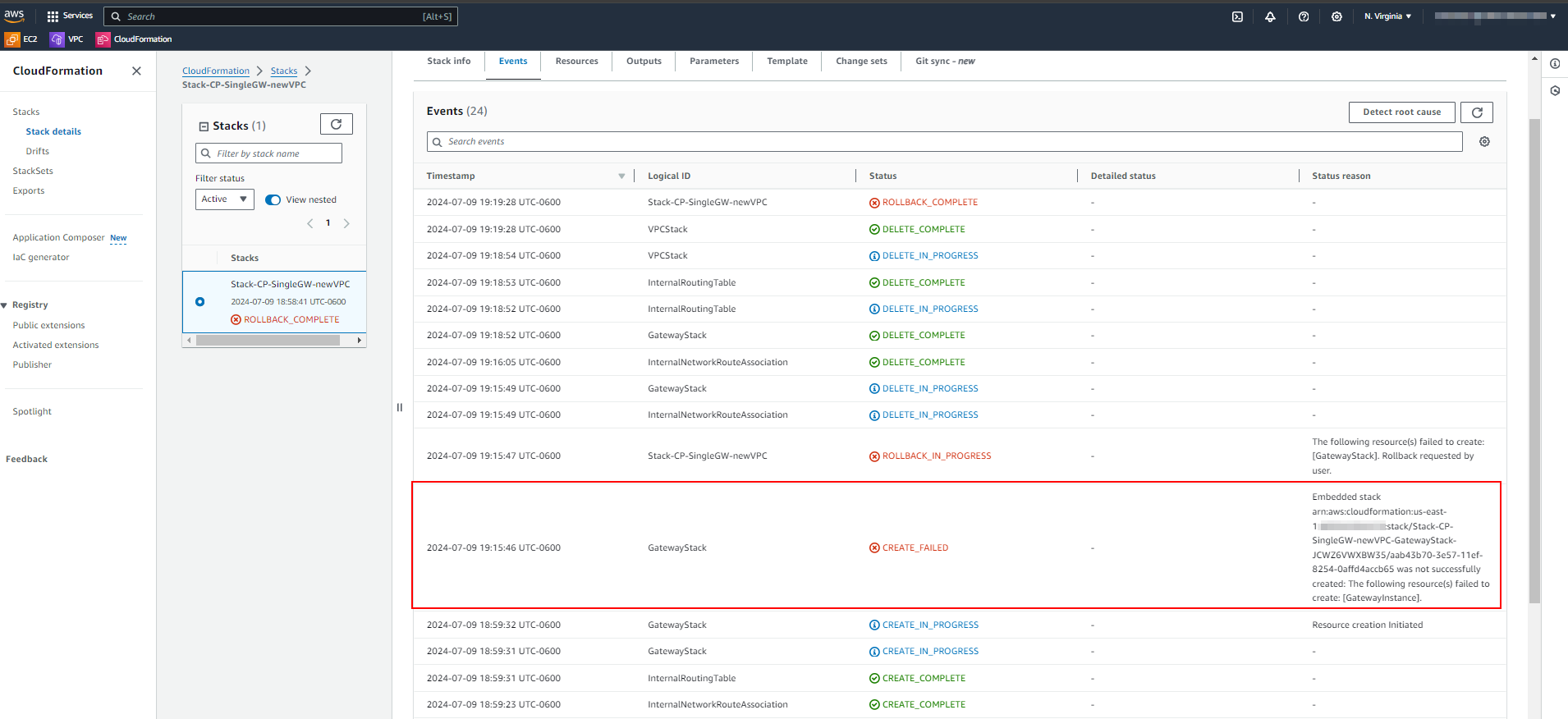
Task: Open the N. Virginia region selector
Action: 1387,16
